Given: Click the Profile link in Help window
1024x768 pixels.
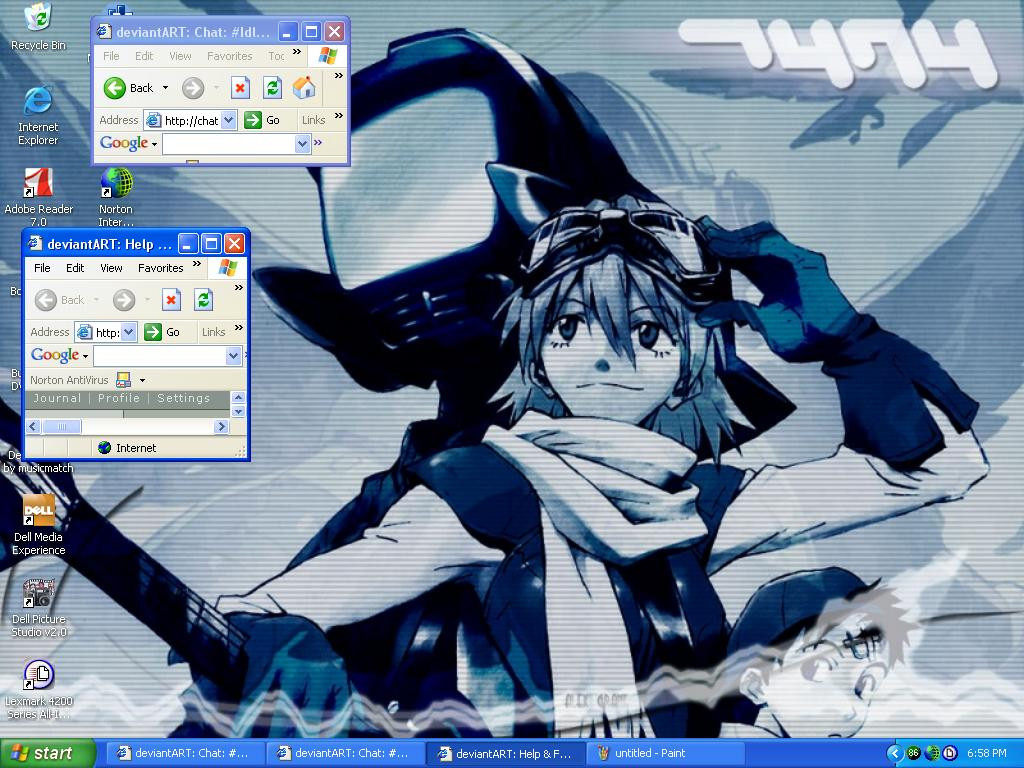Looking at the screenshot, I should point(119,398).
